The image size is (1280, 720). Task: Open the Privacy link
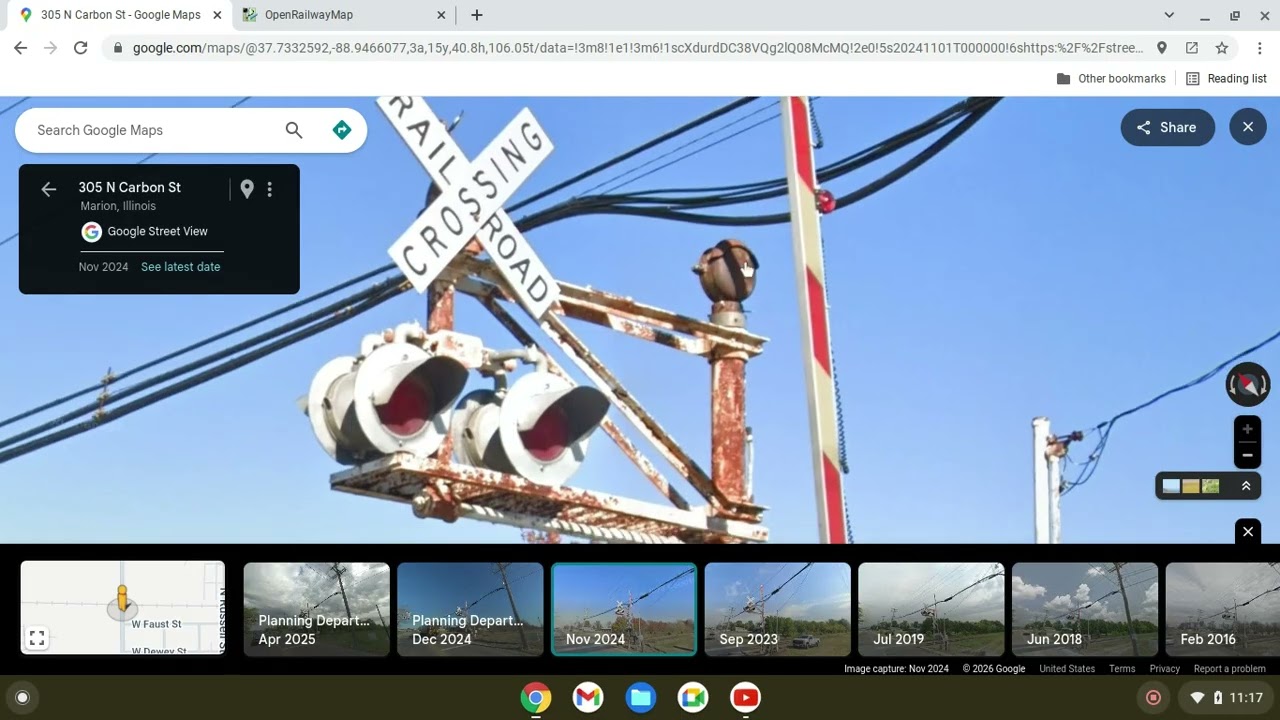pyautogui.click(x=1164, y=669)
